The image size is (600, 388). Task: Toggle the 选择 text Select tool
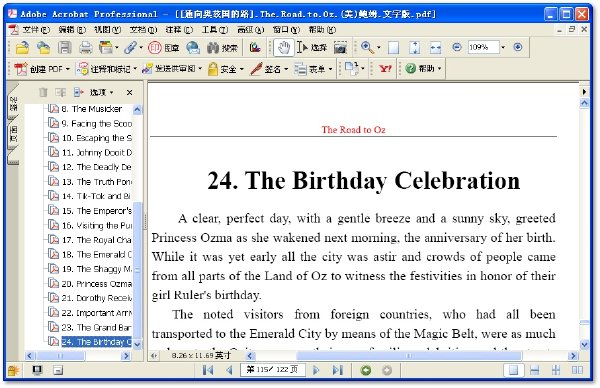312,47
